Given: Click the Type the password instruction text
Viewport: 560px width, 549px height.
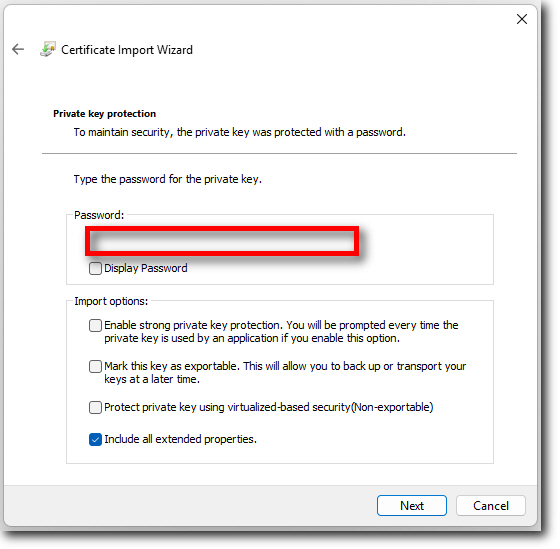Looking at the screenshot, I should pos(168,179).
